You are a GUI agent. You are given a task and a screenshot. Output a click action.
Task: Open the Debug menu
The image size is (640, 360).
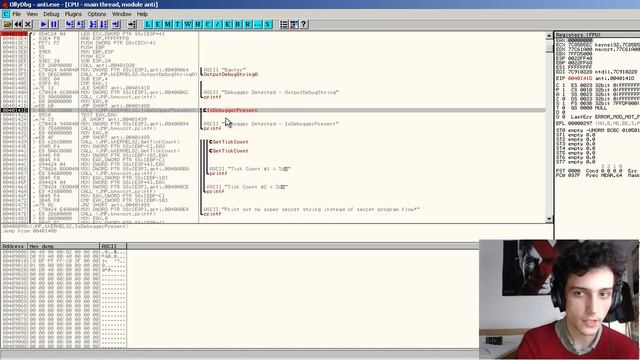(51, 14)
